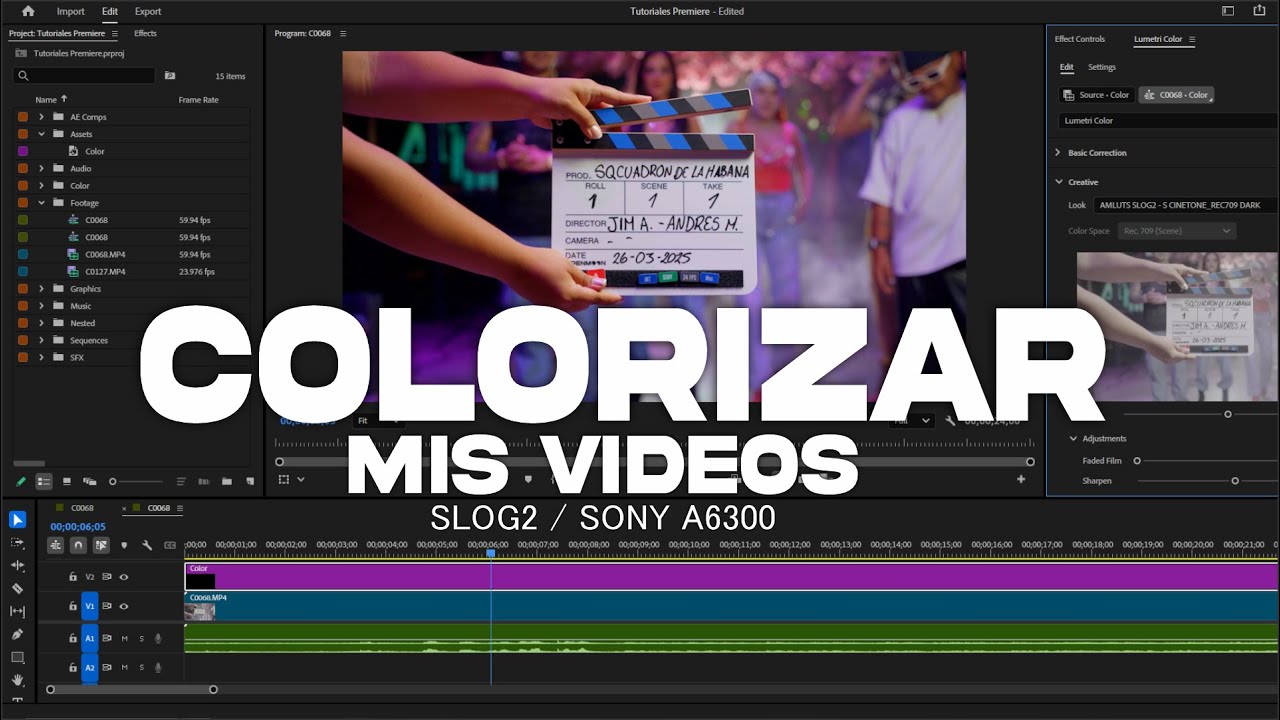Image resolution: width=1280 pixels, height=720 pixels.
Task: Create a new bin in project panel
Action: [x=226, y=481]
